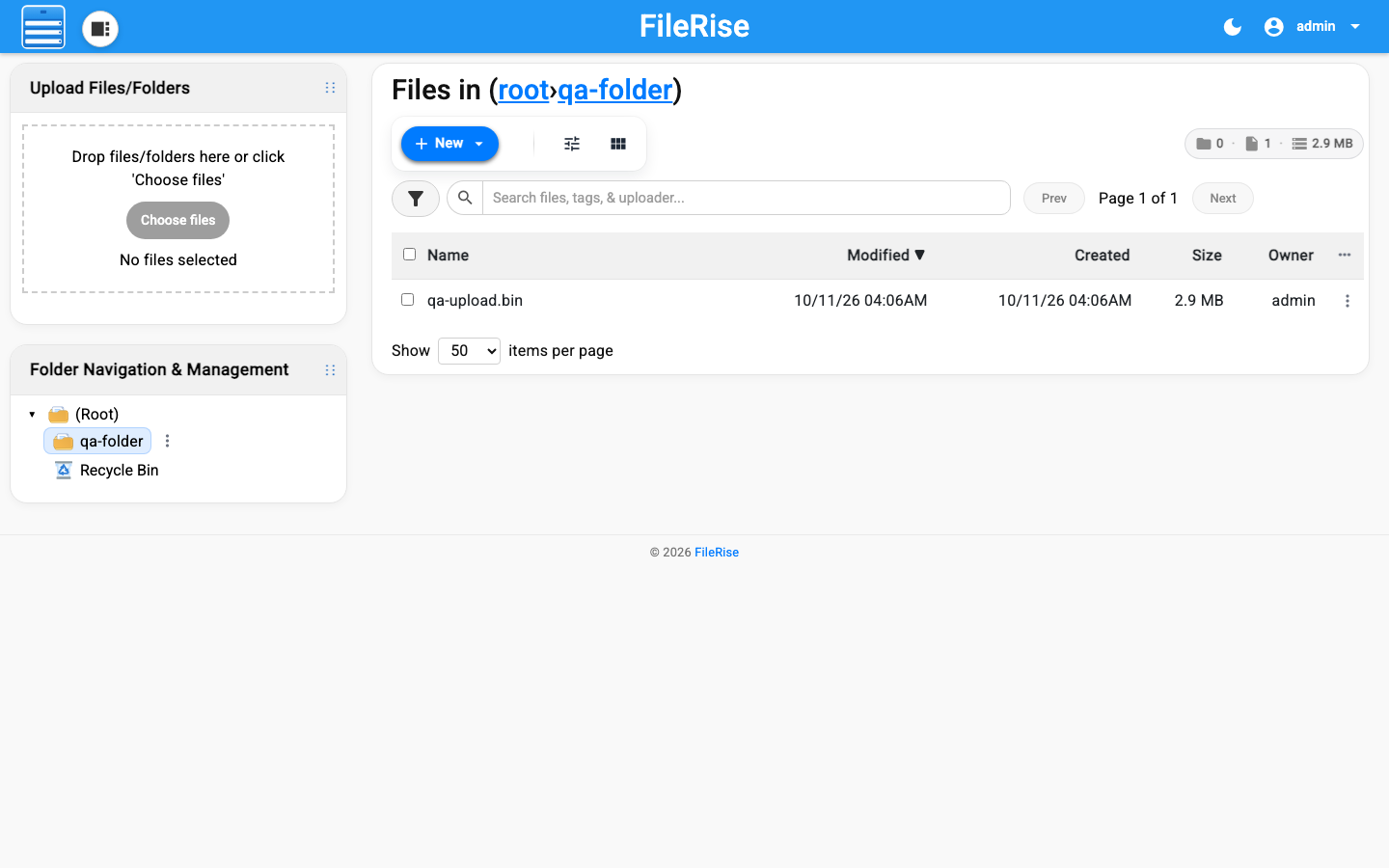The image size is (1389, 868).
Task: Click the admin user avatar icon
Action: click(x=1274, y=27)
